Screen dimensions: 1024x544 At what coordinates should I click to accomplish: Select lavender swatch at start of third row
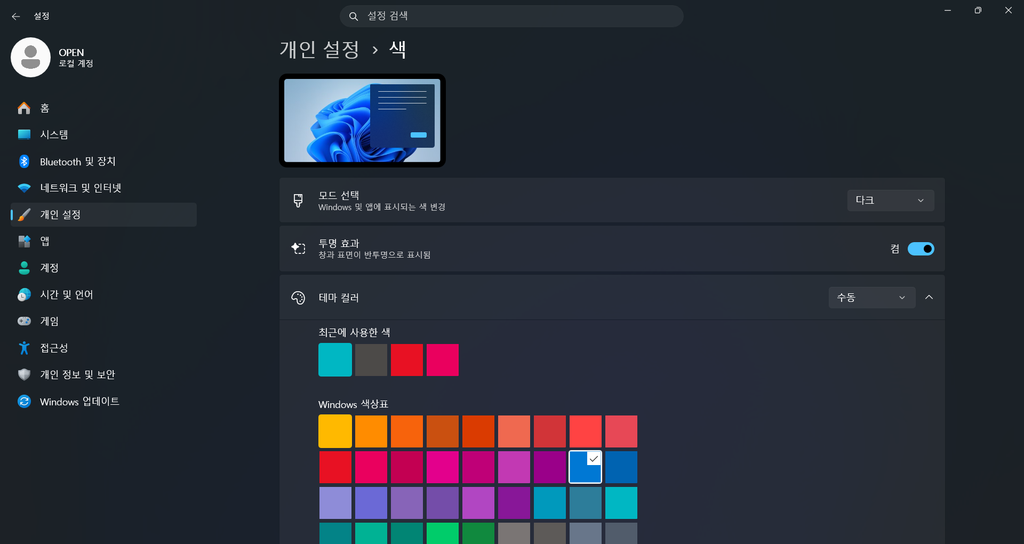click(x=335, y=503)
